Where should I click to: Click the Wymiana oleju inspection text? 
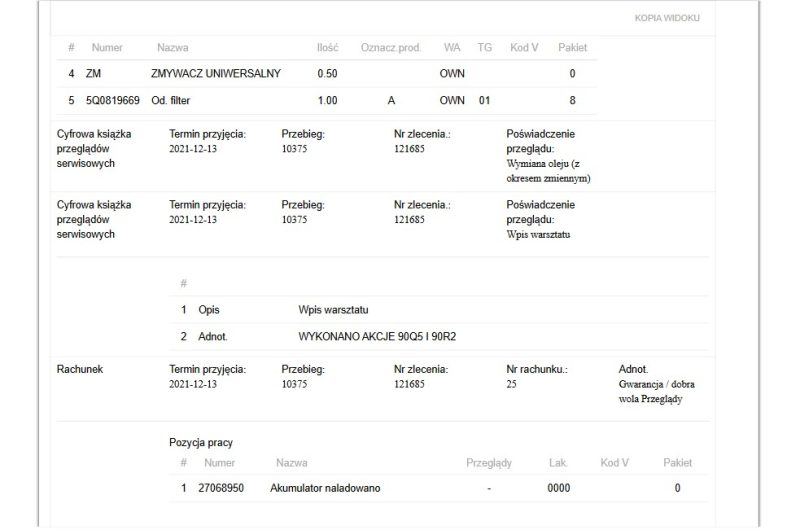tap(548, 171)
